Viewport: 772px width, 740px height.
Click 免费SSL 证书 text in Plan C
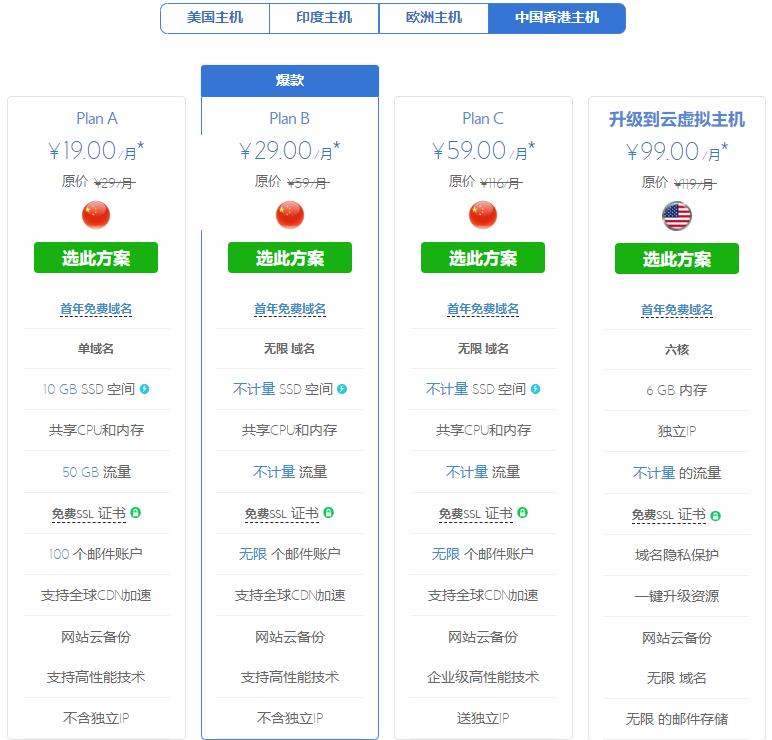(476, 514)
